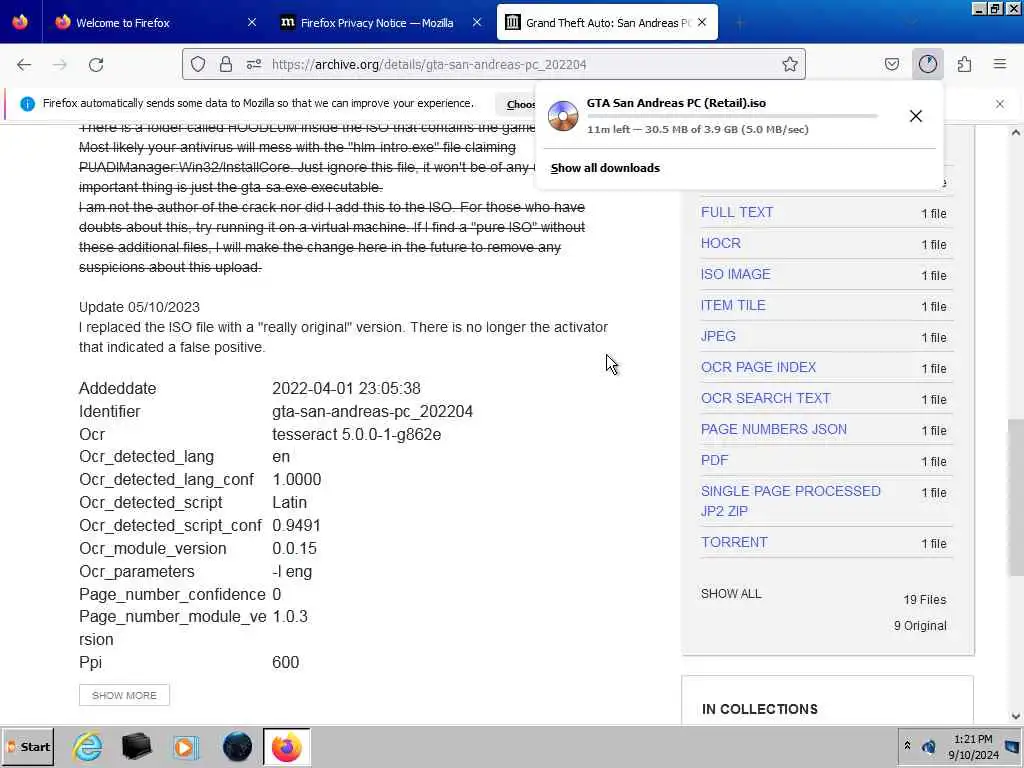1024x768 pixels.
Task: Click the Firefox taskbar button
Action: (287, 746)
